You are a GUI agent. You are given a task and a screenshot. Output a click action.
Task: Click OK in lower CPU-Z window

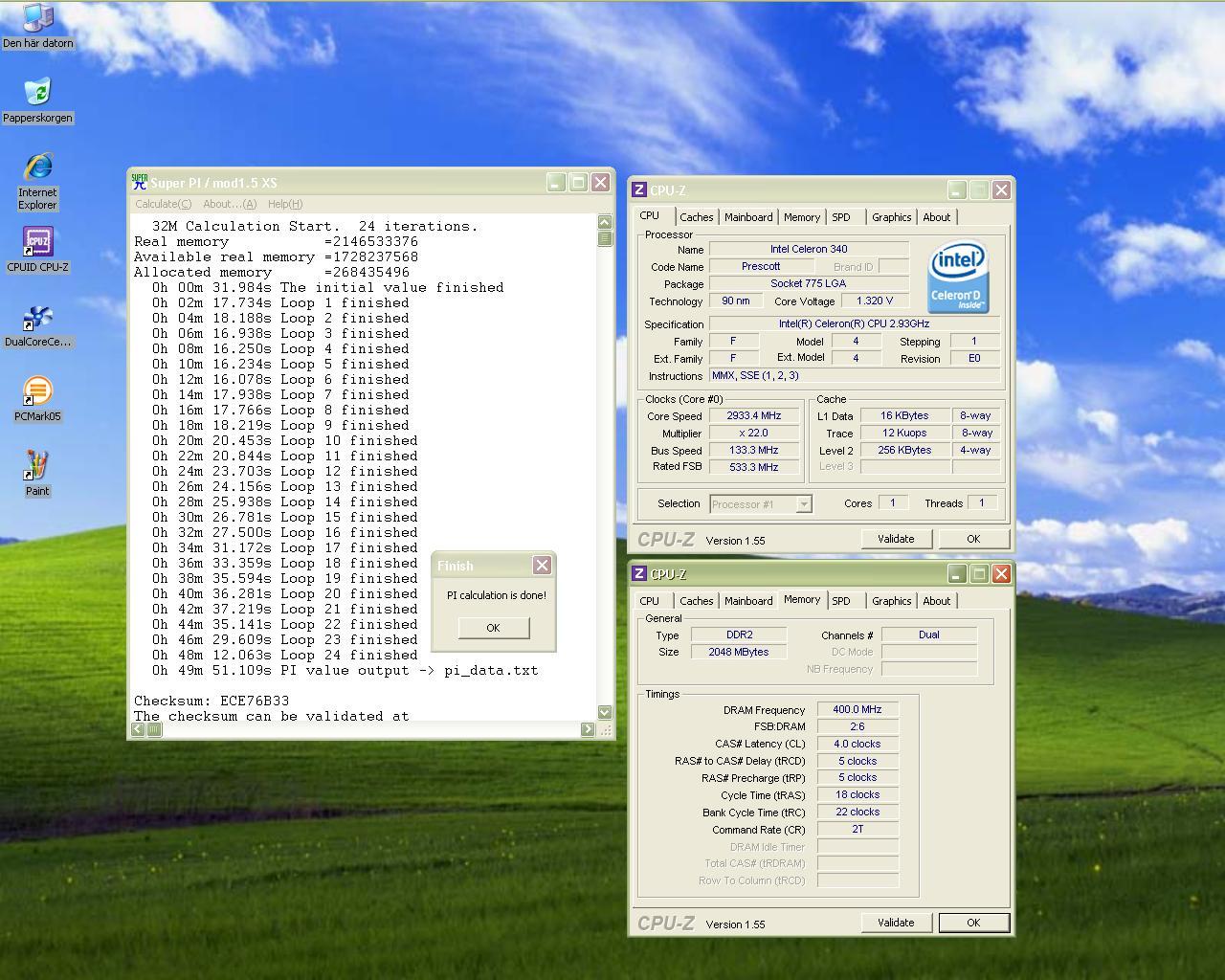coord(973,923)
